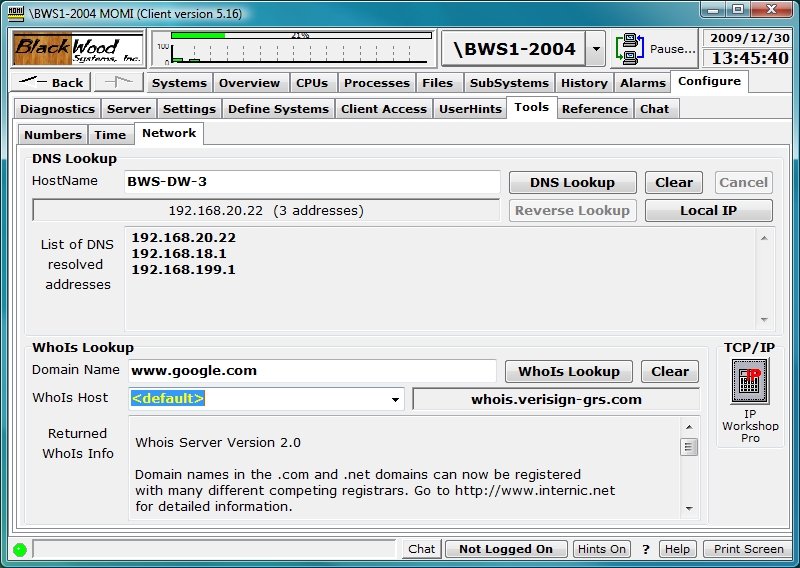Open the Numbers tools subtab
The height and width of the screenshot is (568, 800).
click(x=53, y=134)
